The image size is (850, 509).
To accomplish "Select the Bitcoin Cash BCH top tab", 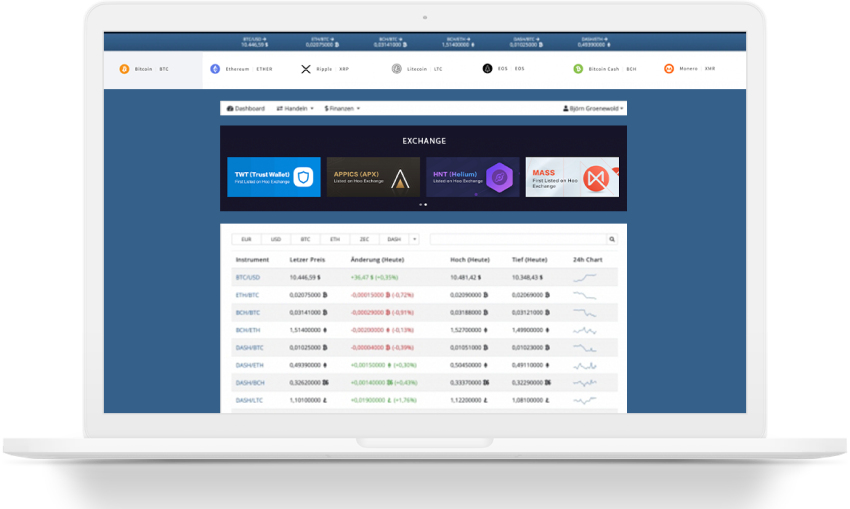I will (x=606, y=69).
